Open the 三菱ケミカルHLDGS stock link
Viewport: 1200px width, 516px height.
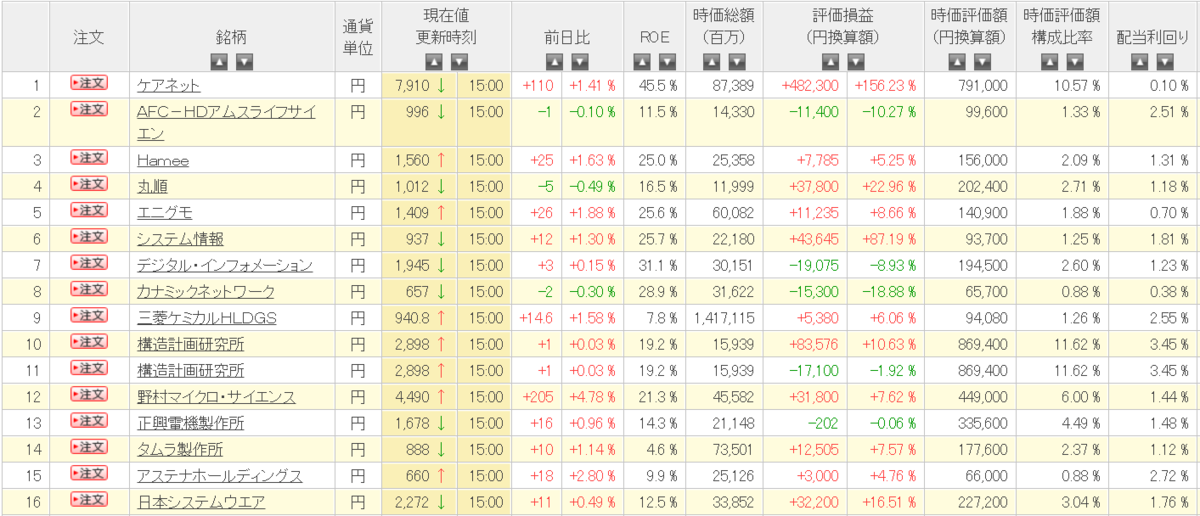click(207, 317)
